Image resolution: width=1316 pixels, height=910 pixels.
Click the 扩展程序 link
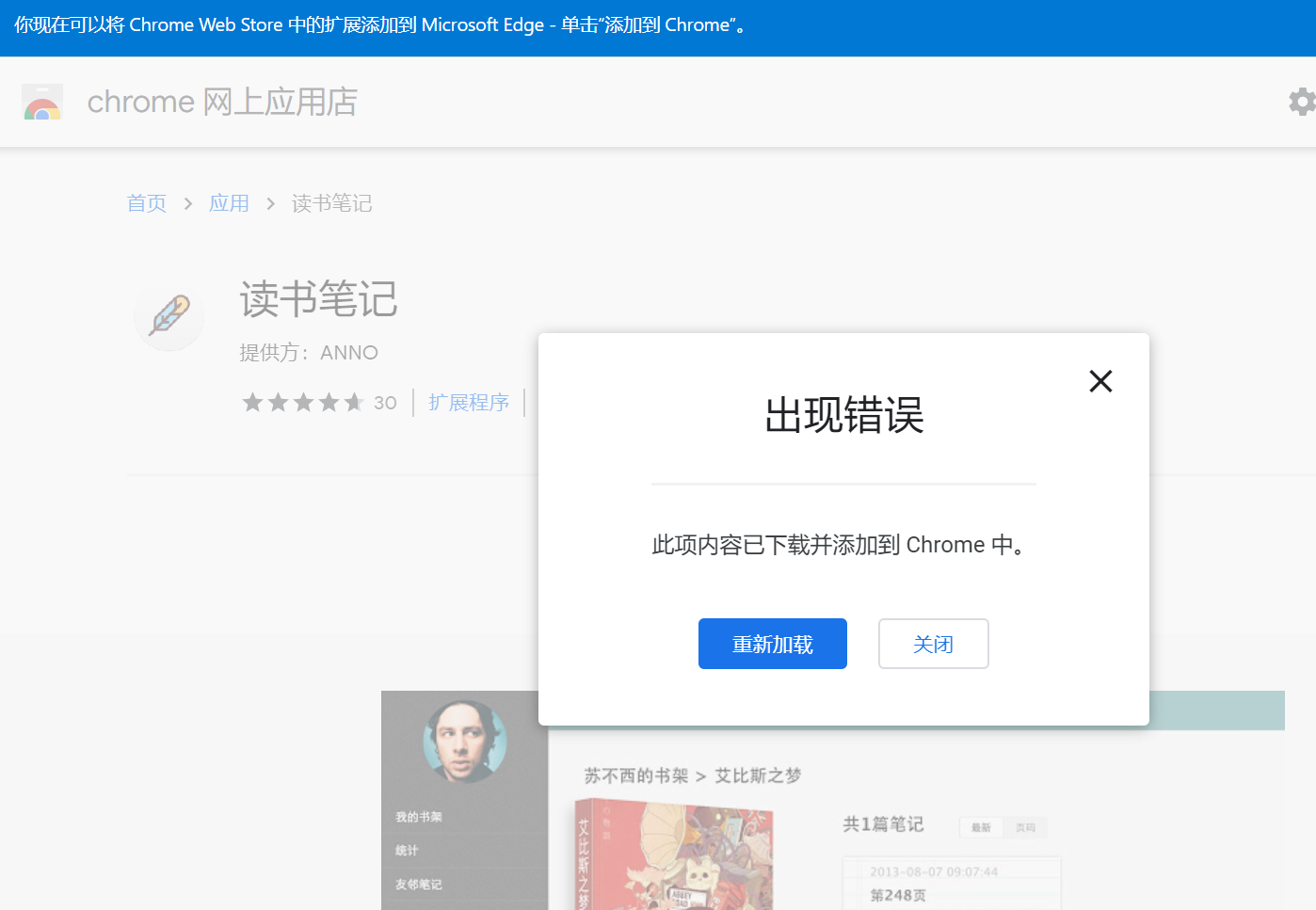pyautogui.click(x=469, y=402)
